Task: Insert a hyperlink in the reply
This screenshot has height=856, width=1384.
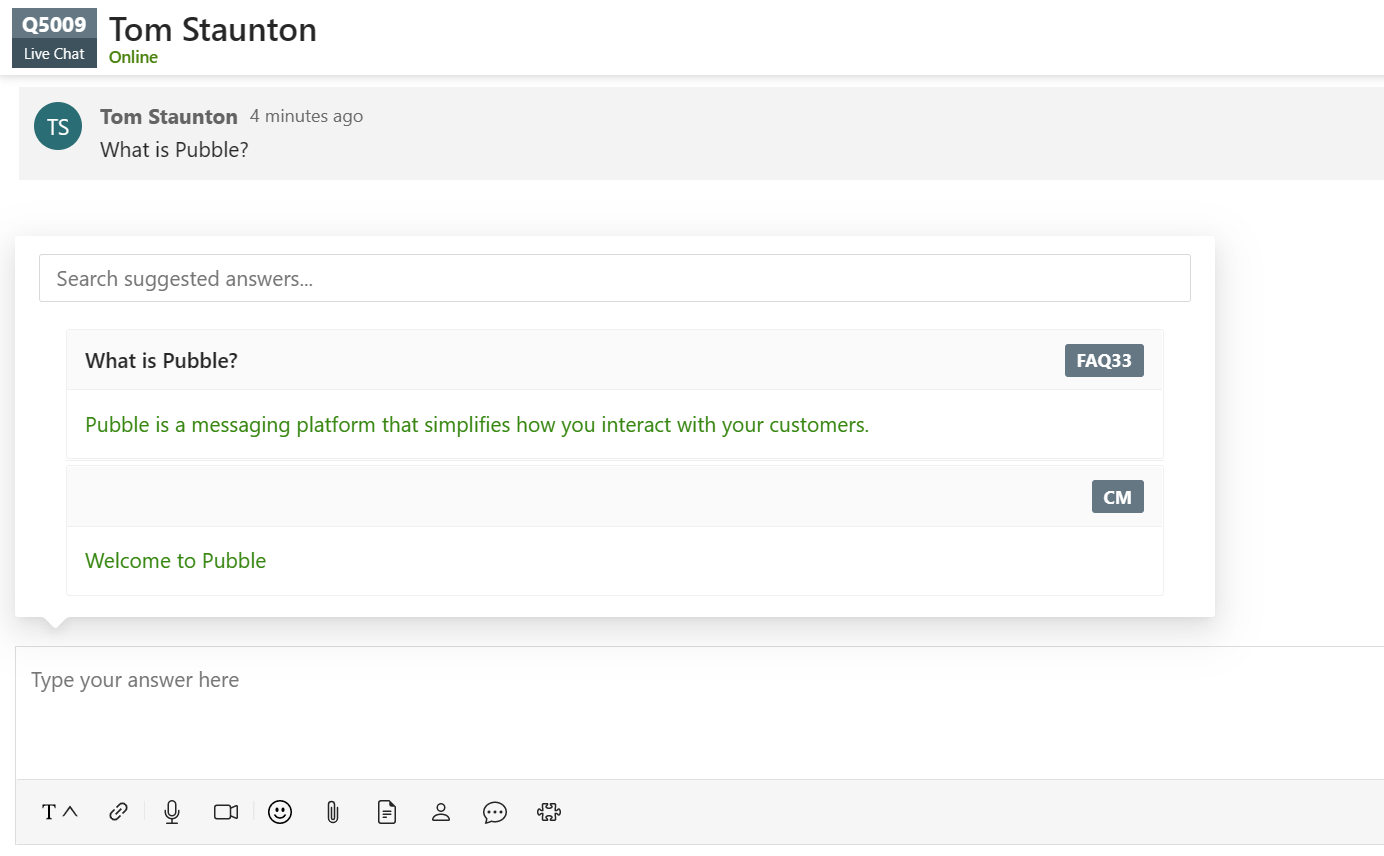Action: 117,812
